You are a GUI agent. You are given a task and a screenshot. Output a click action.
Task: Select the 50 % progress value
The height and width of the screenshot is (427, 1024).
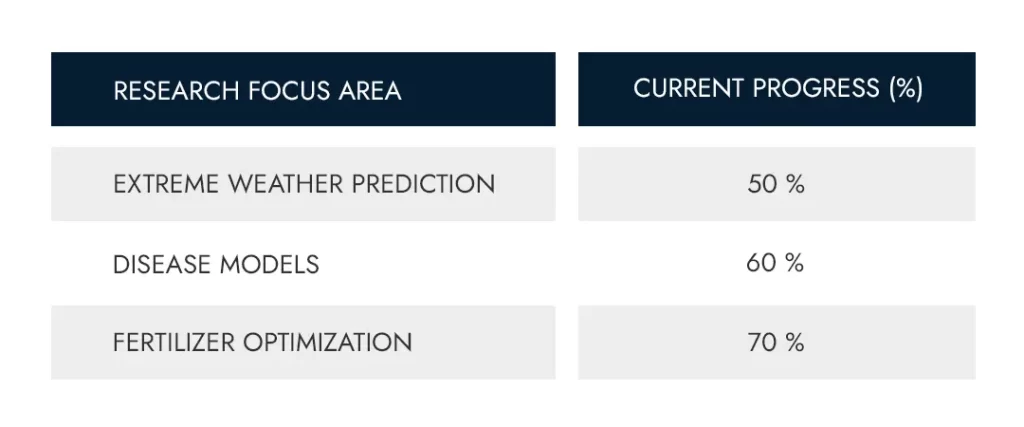tap(776, 184)
